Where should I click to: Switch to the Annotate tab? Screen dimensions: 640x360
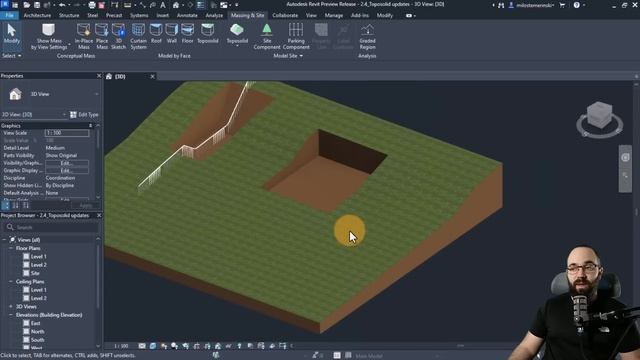click(187, 15)
